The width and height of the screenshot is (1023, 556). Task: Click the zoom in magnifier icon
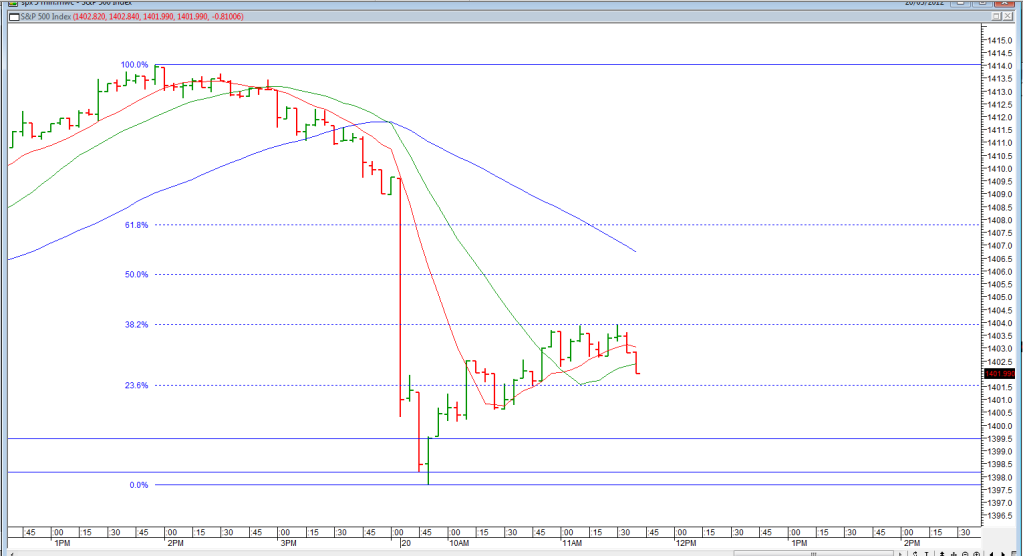pos(977,553)
